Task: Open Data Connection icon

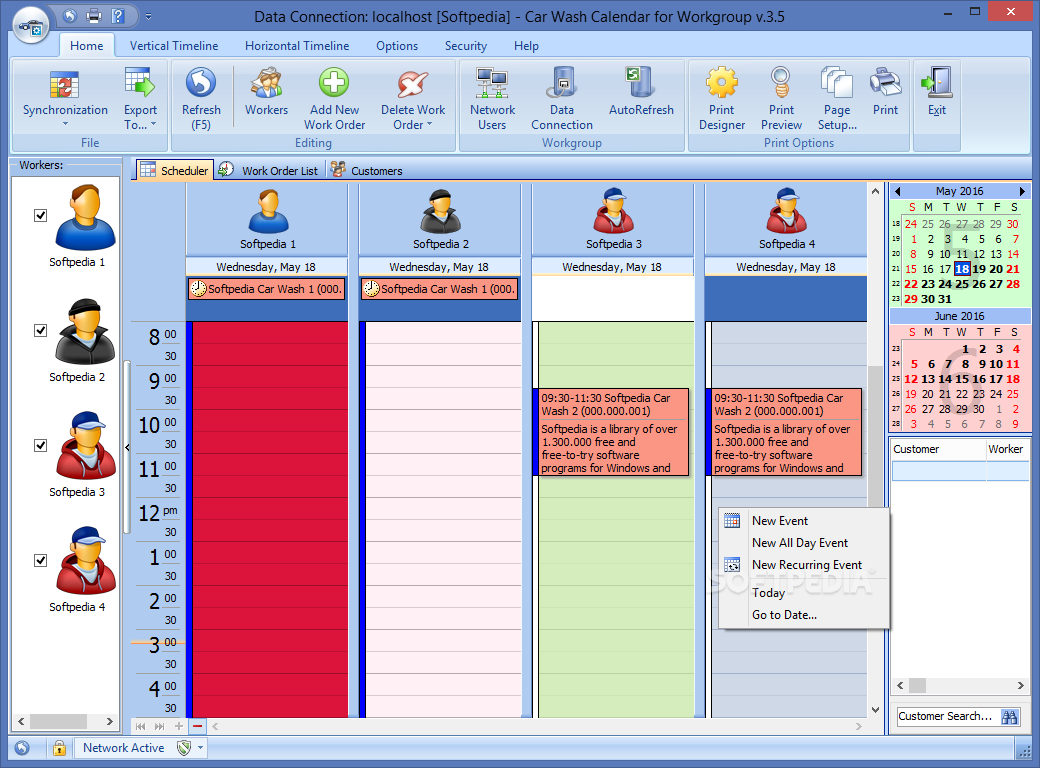Action: (562, 83)
